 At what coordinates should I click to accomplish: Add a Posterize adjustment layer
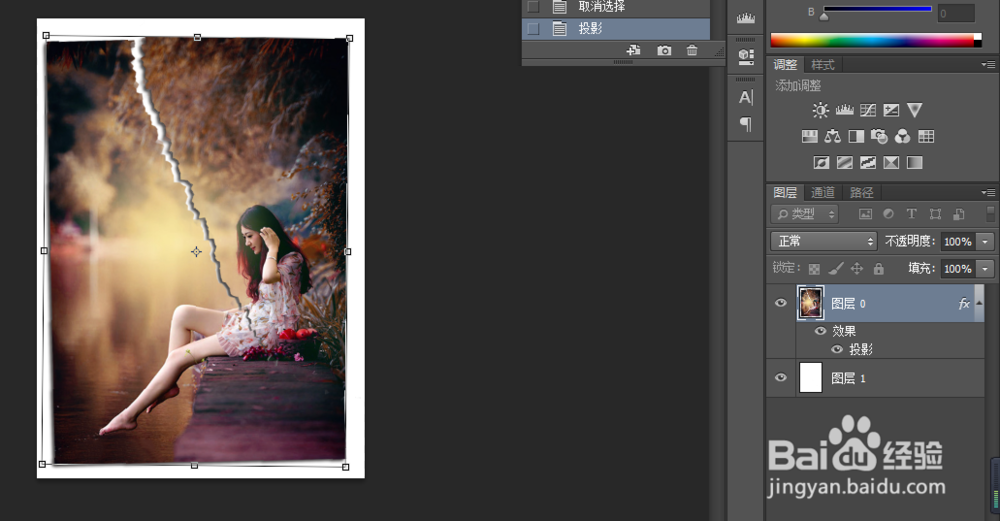pyautogui.click(x=844, y=163)
